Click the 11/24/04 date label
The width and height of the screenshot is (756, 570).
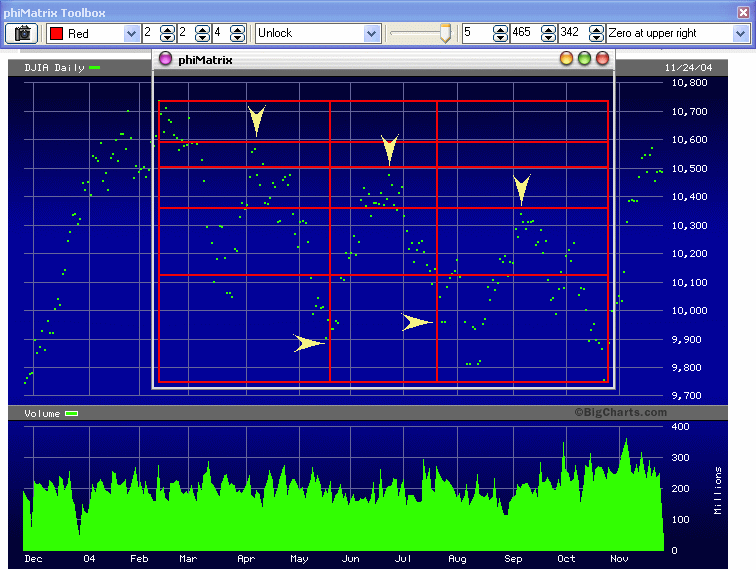(688, 68)
